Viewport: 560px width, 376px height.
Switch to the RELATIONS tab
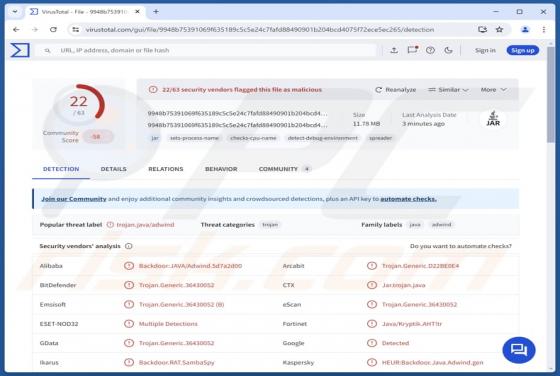166,169
